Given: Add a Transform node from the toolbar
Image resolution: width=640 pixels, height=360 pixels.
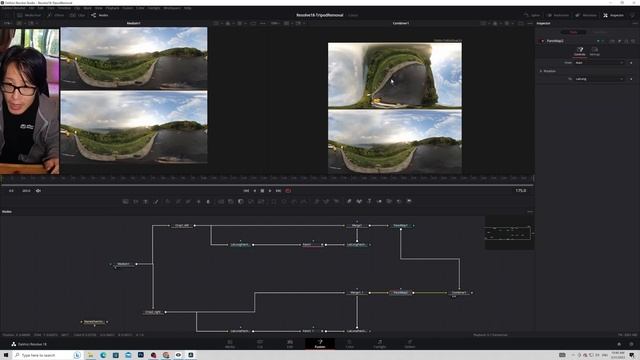Looking at the screenshot, I should [x=261, y=201].
